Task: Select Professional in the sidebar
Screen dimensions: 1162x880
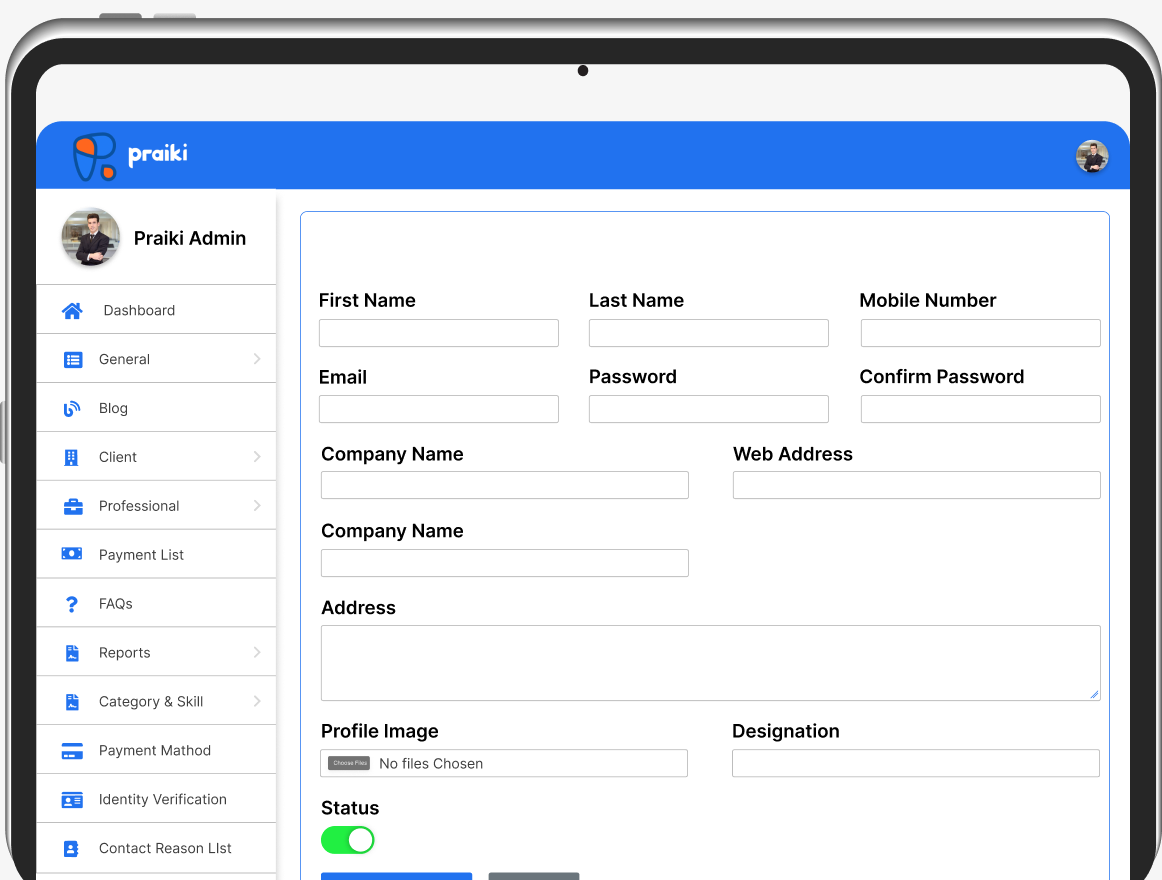Action: pos(156,506)
